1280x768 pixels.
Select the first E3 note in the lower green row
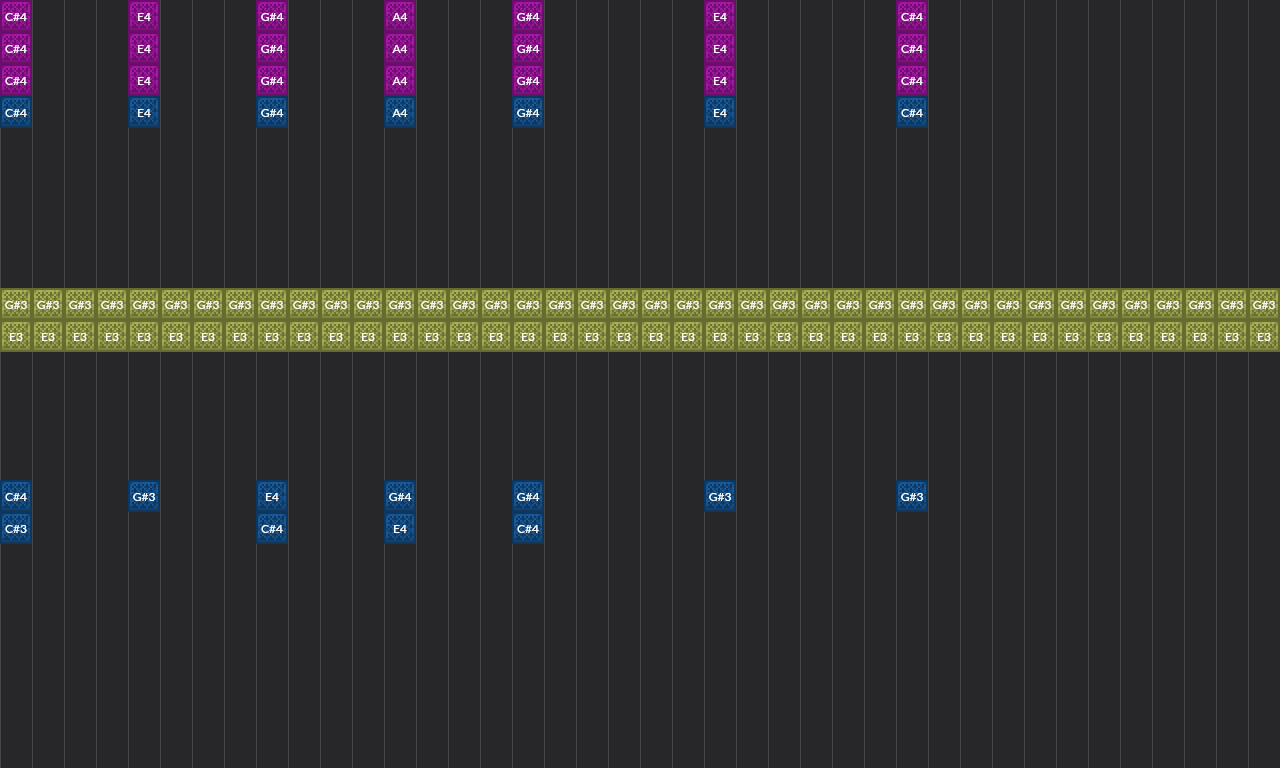(x=15, y=337)
